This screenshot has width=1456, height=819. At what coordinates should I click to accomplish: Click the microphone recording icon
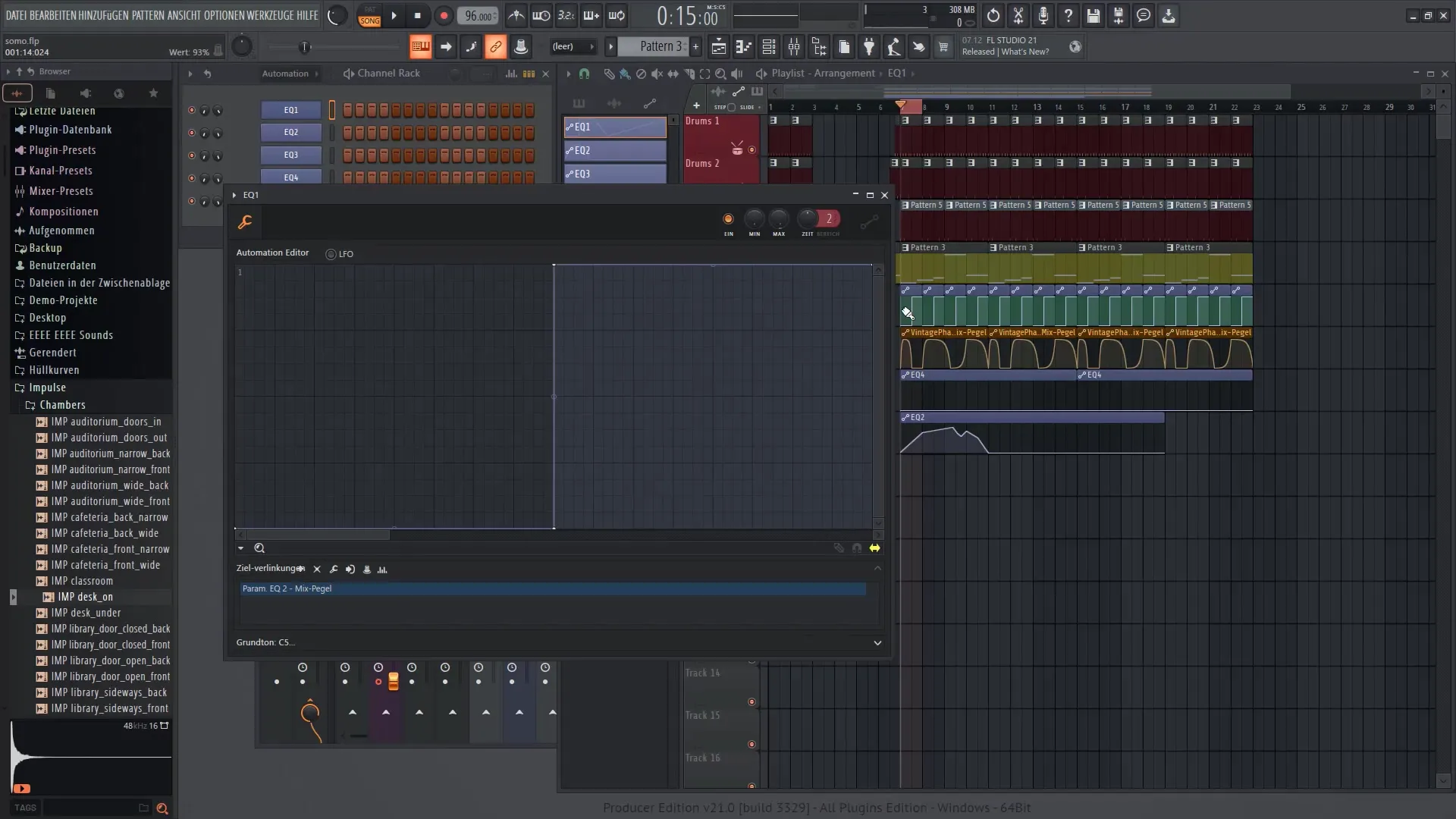coord(1043,15)
